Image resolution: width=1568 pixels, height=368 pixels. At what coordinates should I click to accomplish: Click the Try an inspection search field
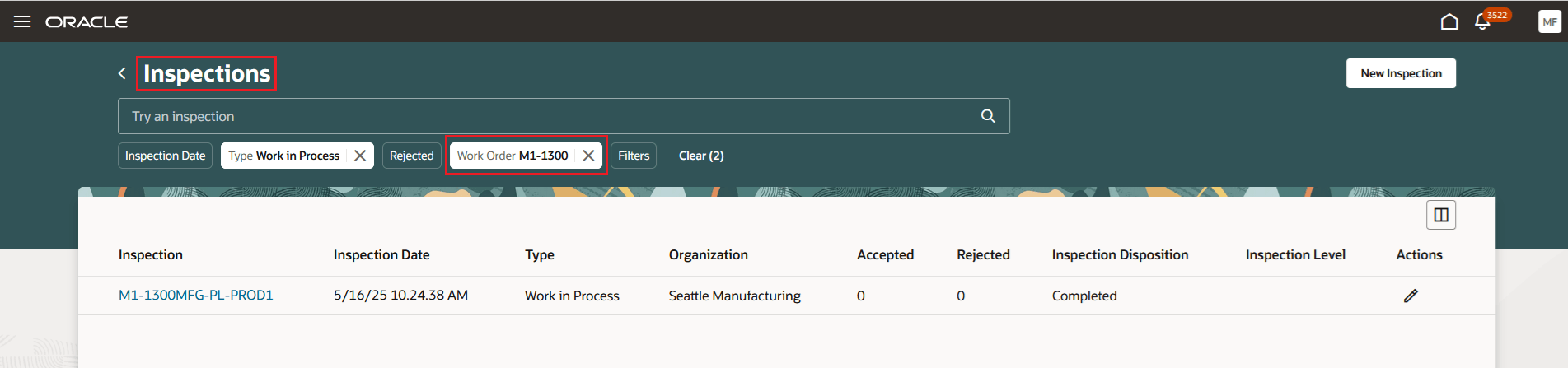(544, 116)
